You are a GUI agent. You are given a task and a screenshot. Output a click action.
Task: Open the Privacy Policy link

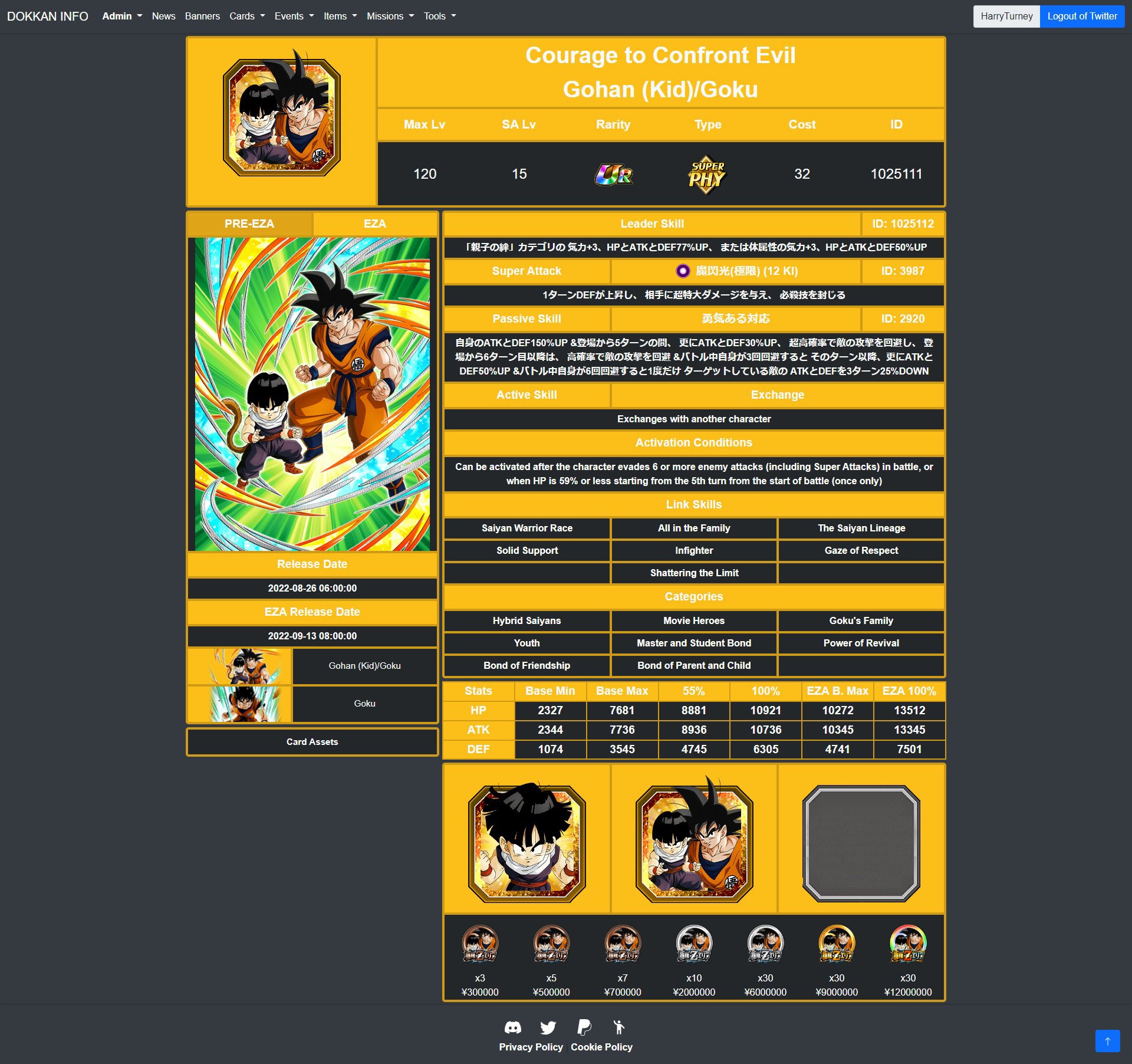531,1047
